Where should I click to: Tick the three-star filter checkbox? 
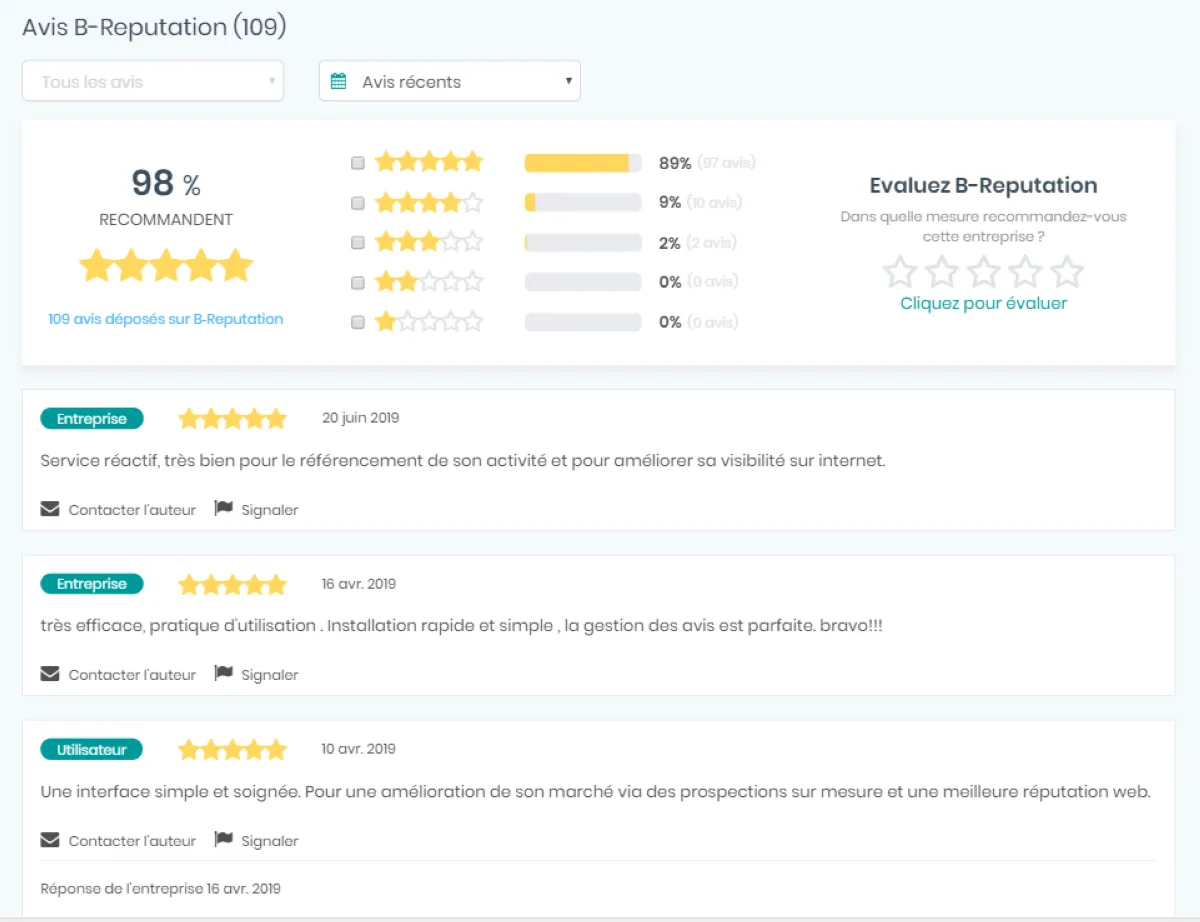358,243
